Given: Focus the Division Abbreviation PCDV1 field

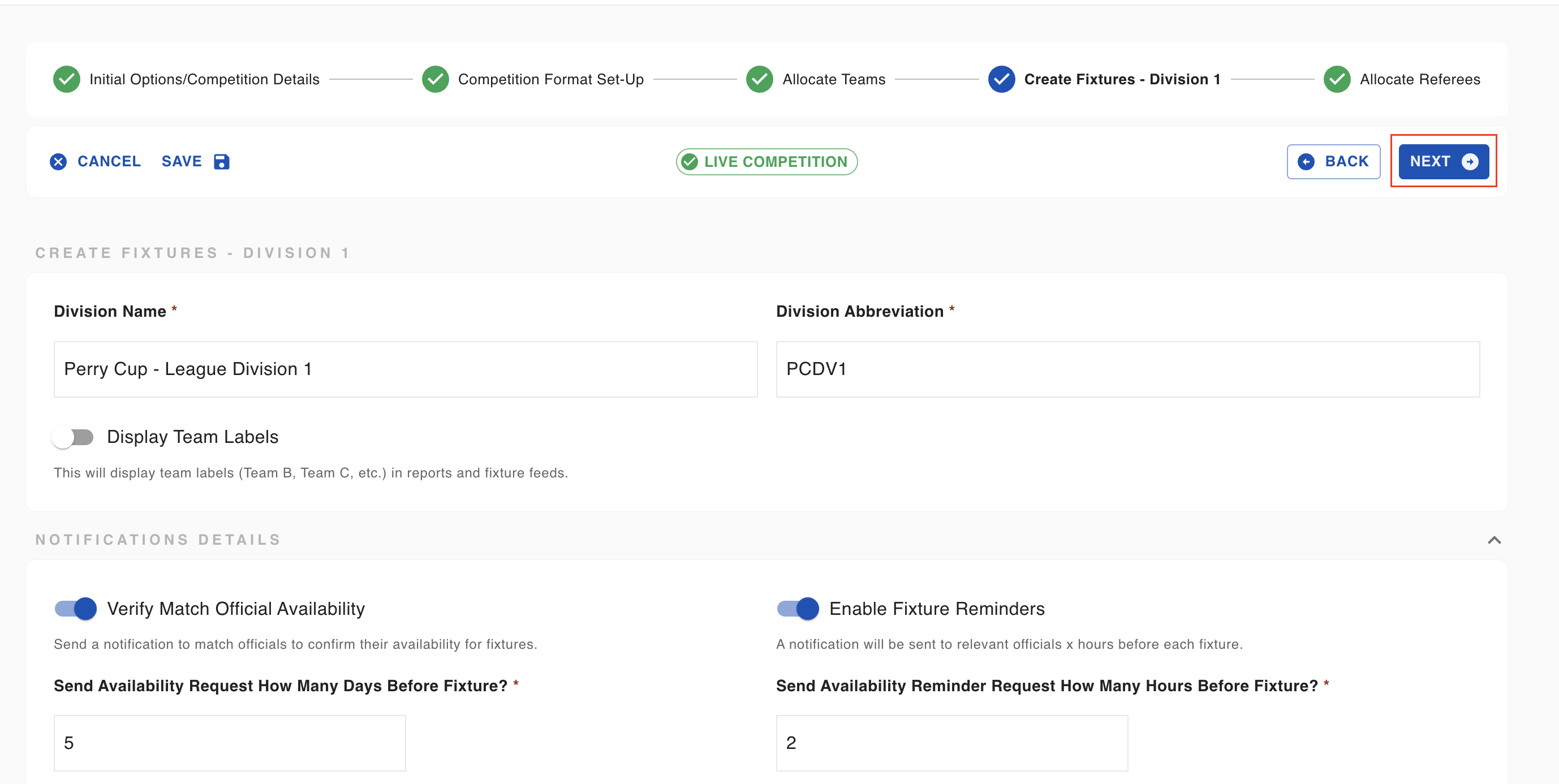Looking at the screenshot, I should point(1127,369).
